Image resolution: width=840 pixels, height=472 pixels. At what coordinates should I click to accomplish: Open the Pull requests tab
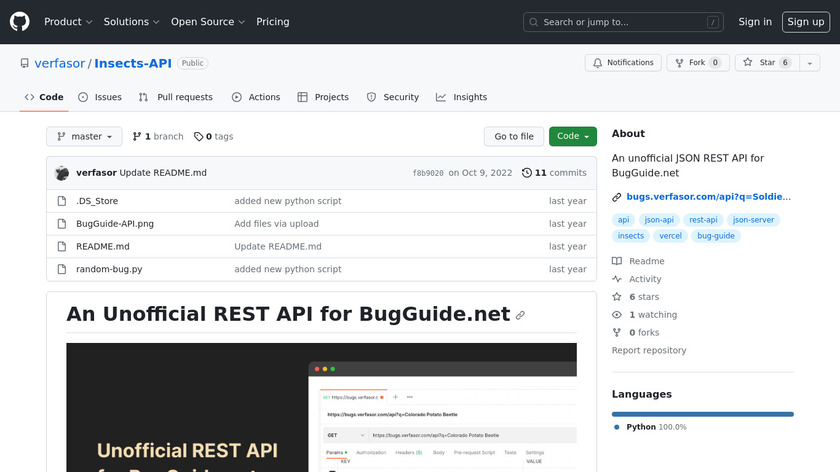click(x=176, y=97)
